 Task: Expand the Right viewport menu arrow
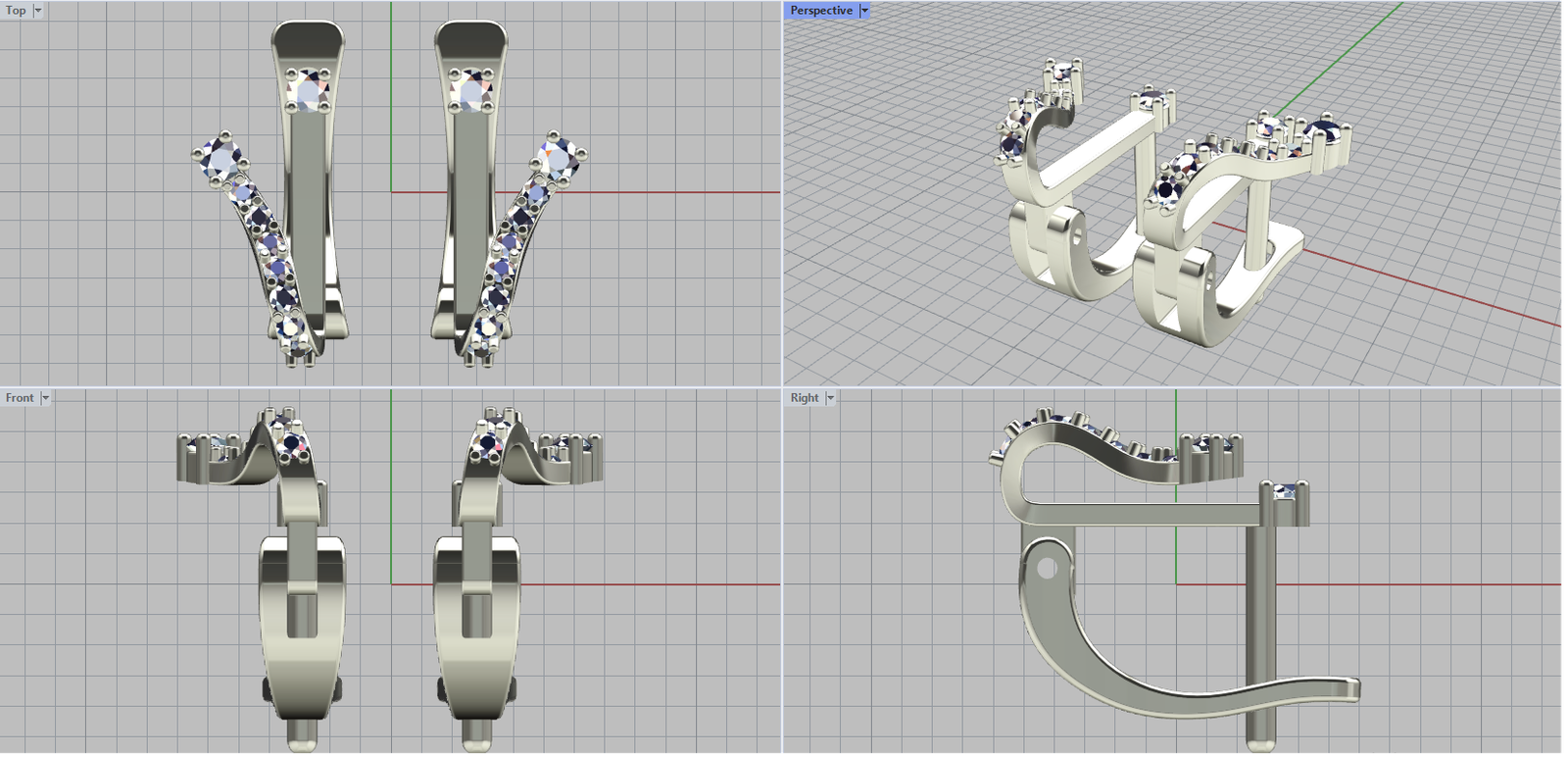[830, 398]
